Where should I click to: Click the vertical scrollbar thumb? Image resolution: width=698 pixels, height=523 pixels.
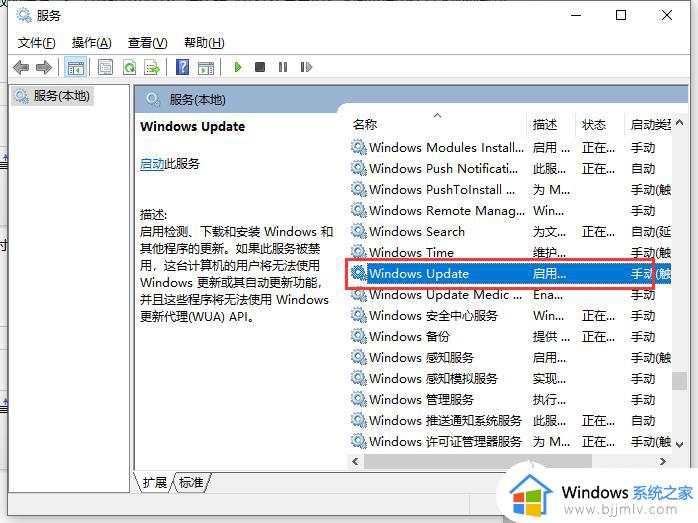(x=679, y=381)
